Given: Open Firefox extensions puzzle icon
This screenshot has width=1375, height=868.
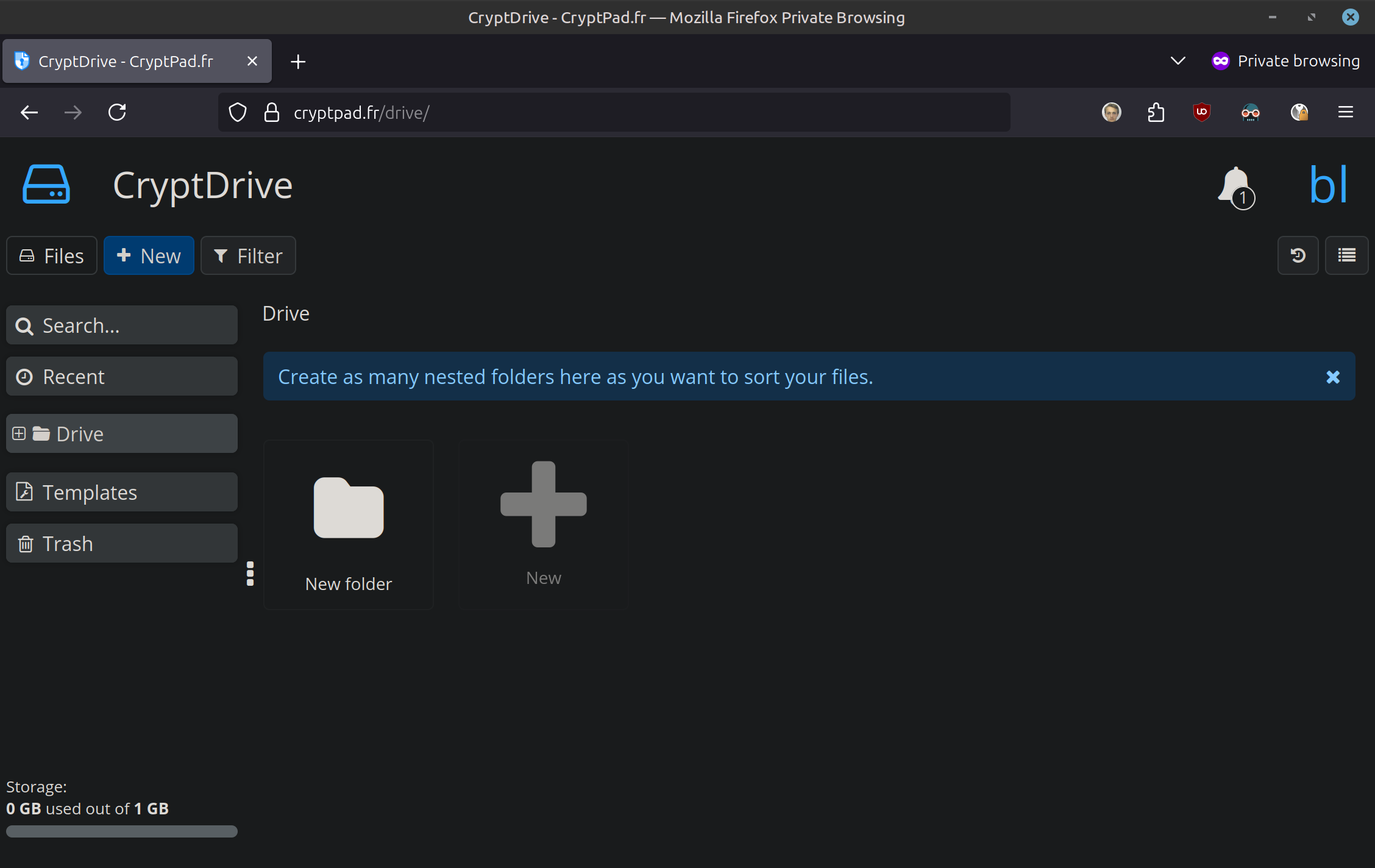Looking at the screenshot, I should [x=1156, y=112].
